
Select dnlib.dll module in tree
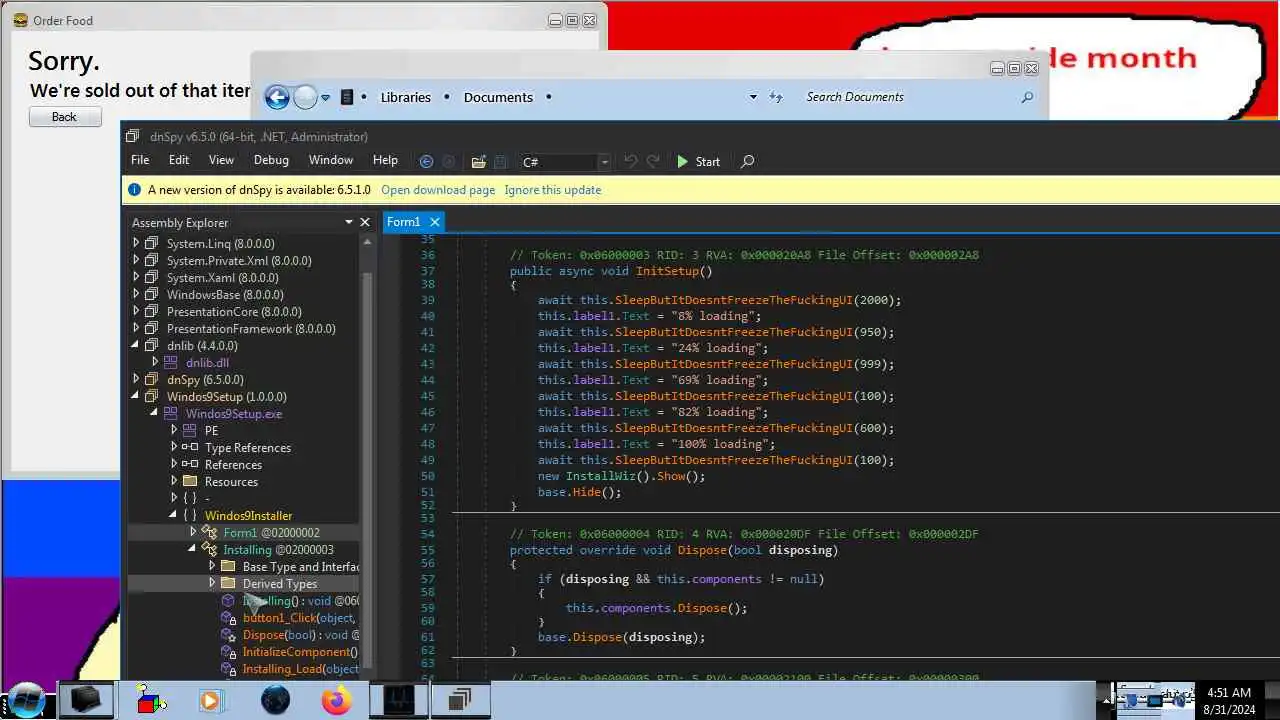tap(207, 362)
